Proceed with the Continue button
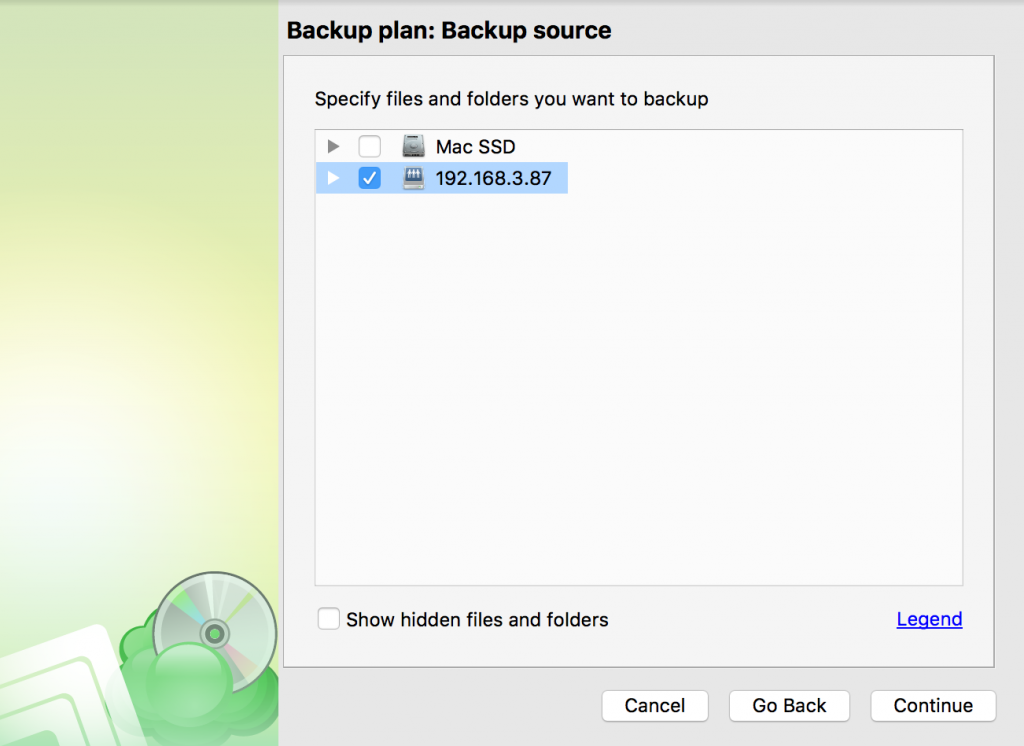The image size is (1024, 746). point(933,705)
